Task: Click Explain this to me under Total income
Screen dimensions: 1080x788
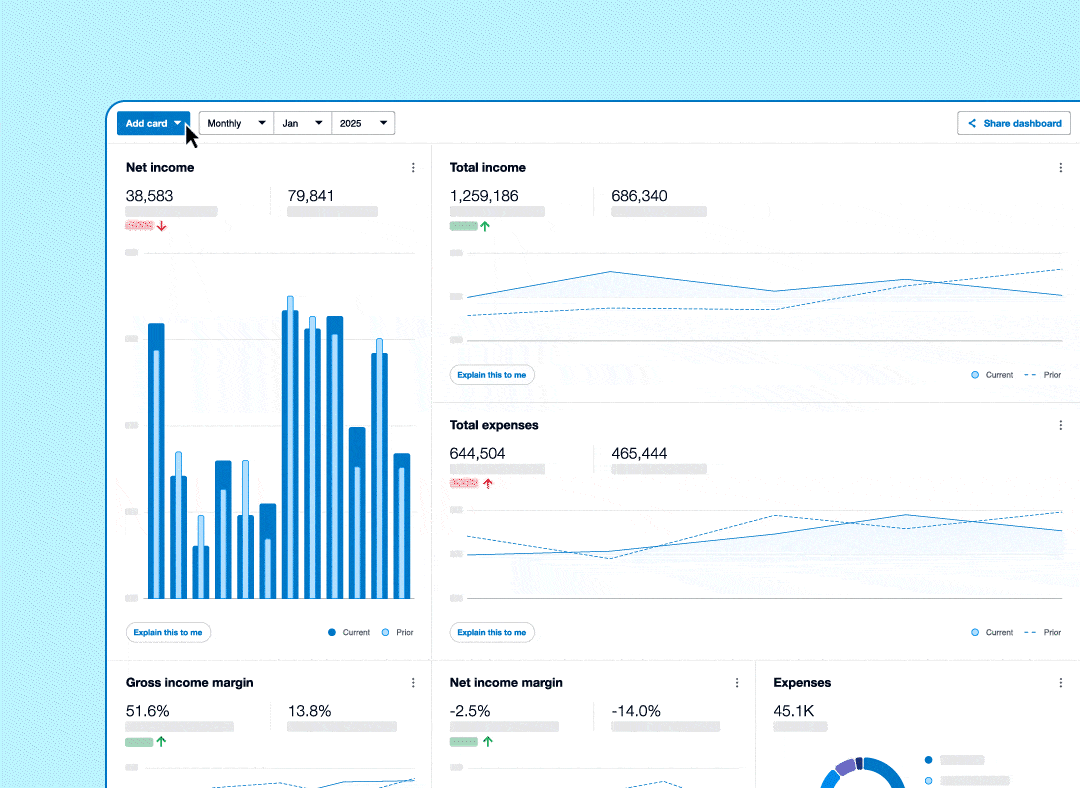Action: [x=491, y=374]
